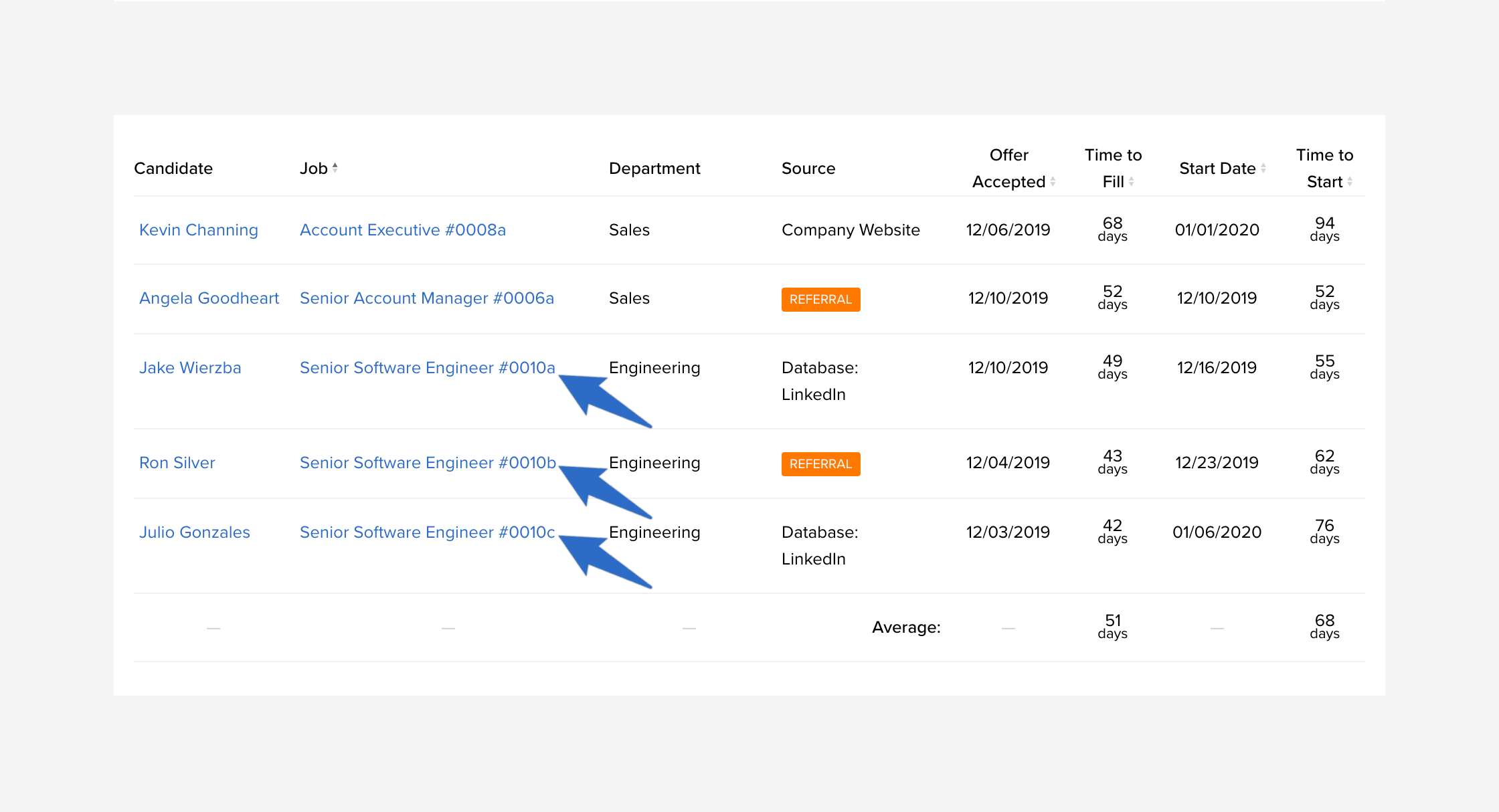
Task: Sort by Time to Fill arrow icon
Action: click(1131, 181)
